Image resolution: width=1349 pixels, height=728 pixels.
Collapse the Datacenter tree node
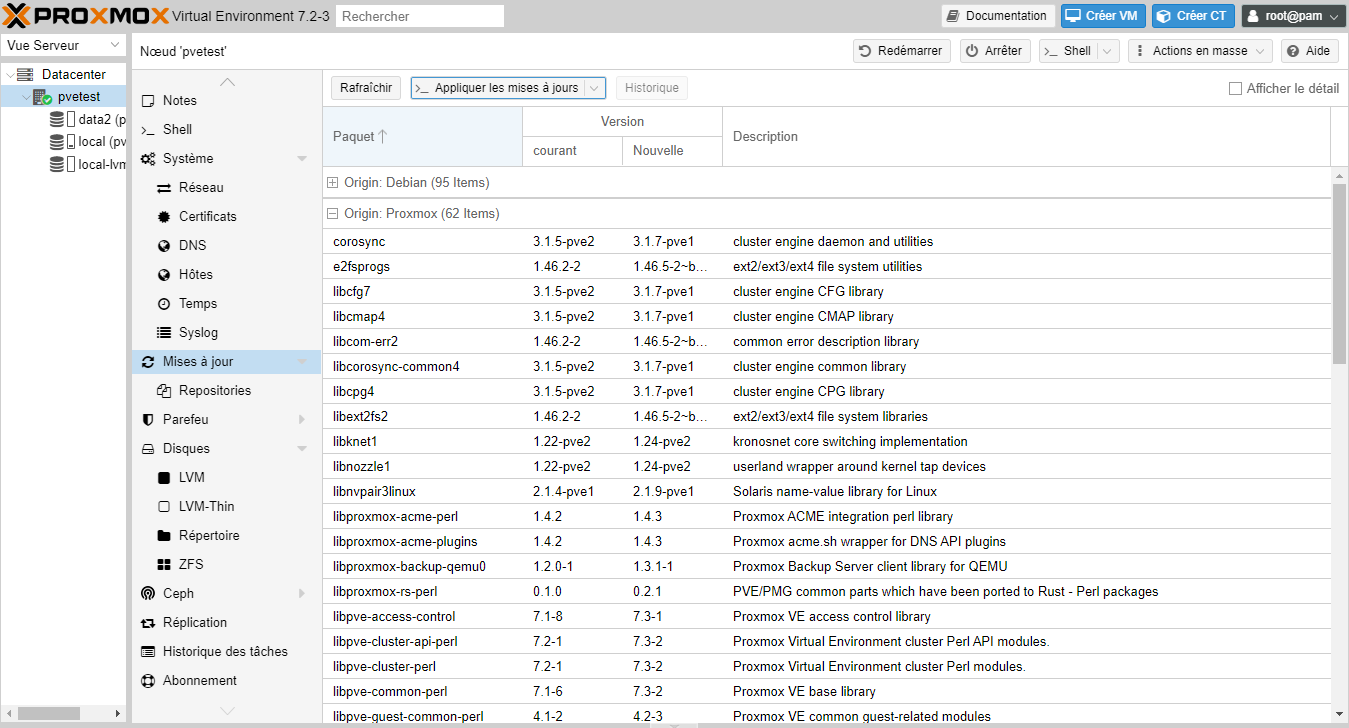(9, 74)
